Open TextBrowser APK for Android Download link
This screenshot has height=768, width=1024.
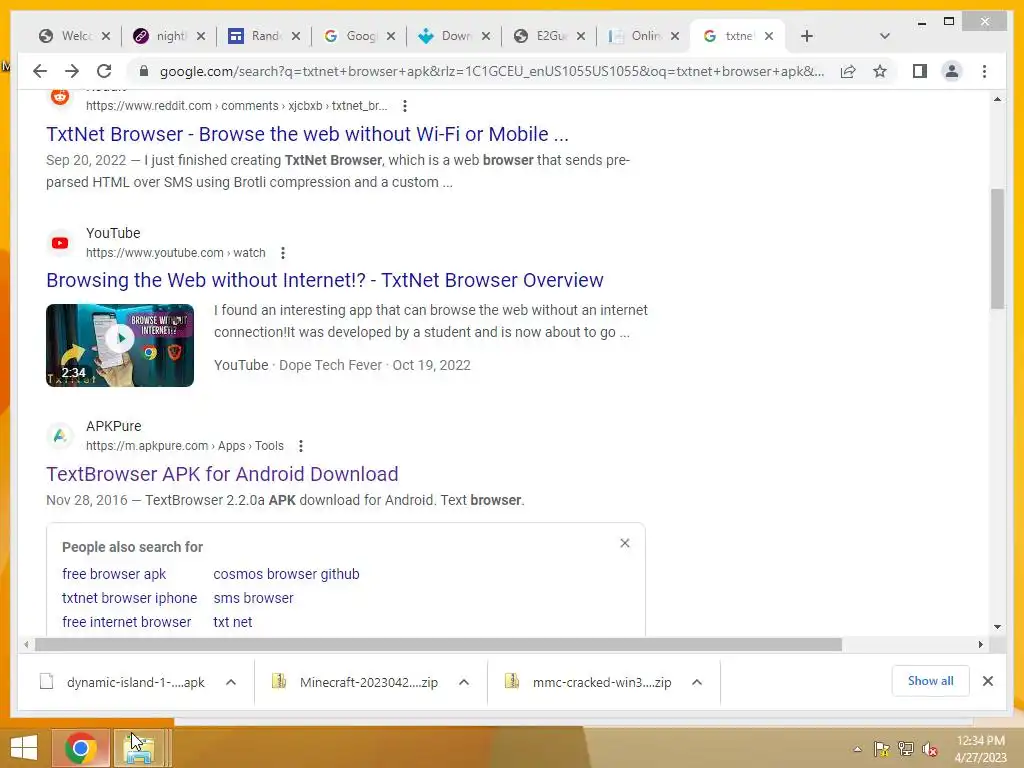(222, 474)
